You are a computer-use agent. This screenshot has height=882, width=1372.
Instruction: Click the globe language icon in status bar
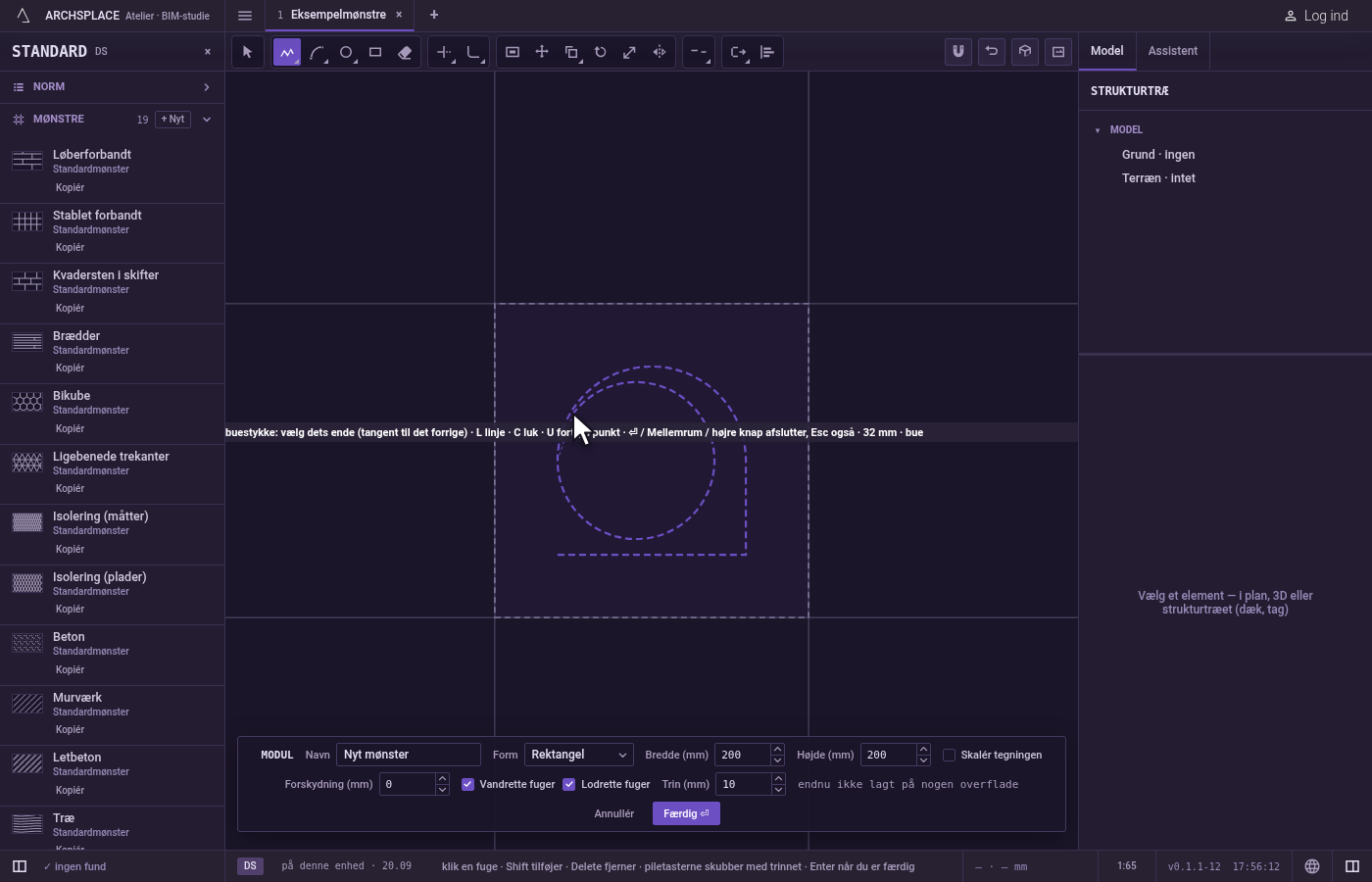pos(1312,866)
